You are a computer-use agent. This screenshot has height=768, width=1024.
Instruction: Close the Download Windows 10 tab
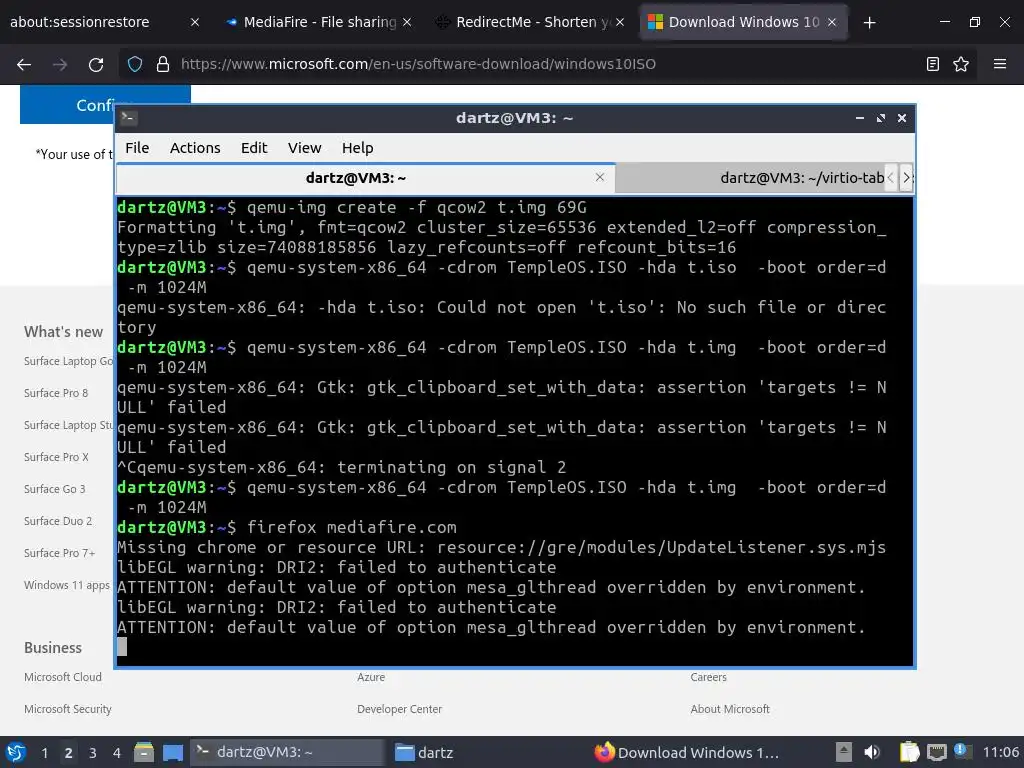832,22
